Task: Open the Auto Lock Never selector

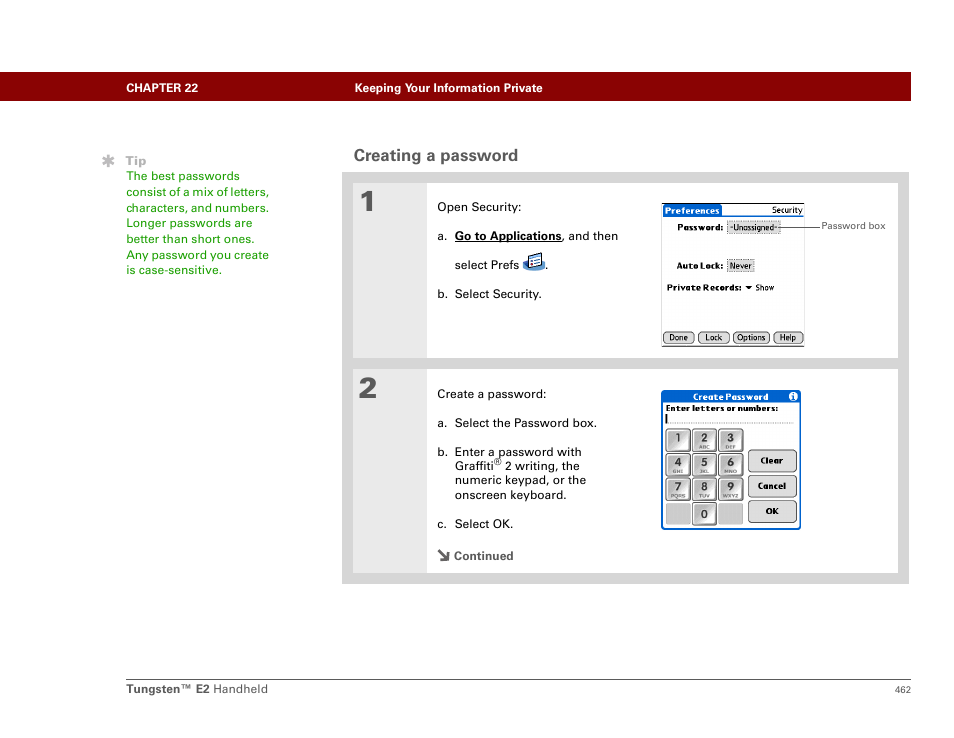Action: (x=740, y=266)
